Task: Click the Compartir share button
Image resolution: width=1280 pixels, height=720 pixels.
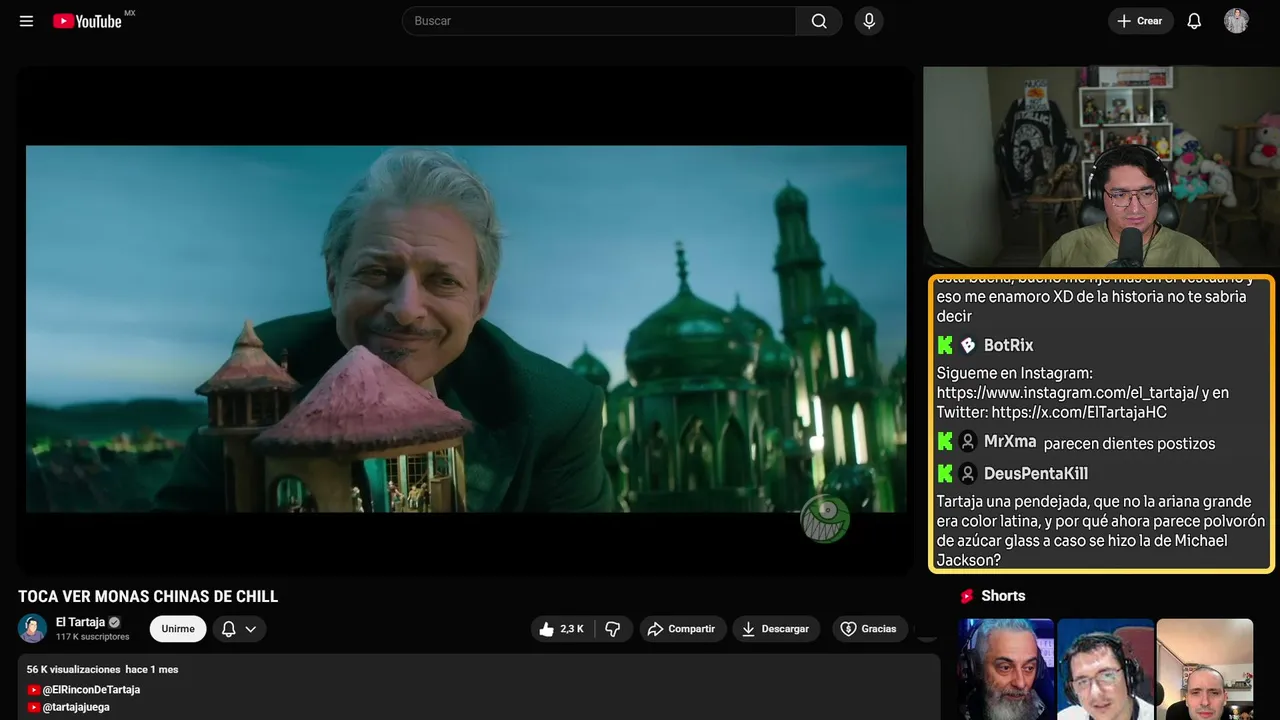Action: point(682,629)
